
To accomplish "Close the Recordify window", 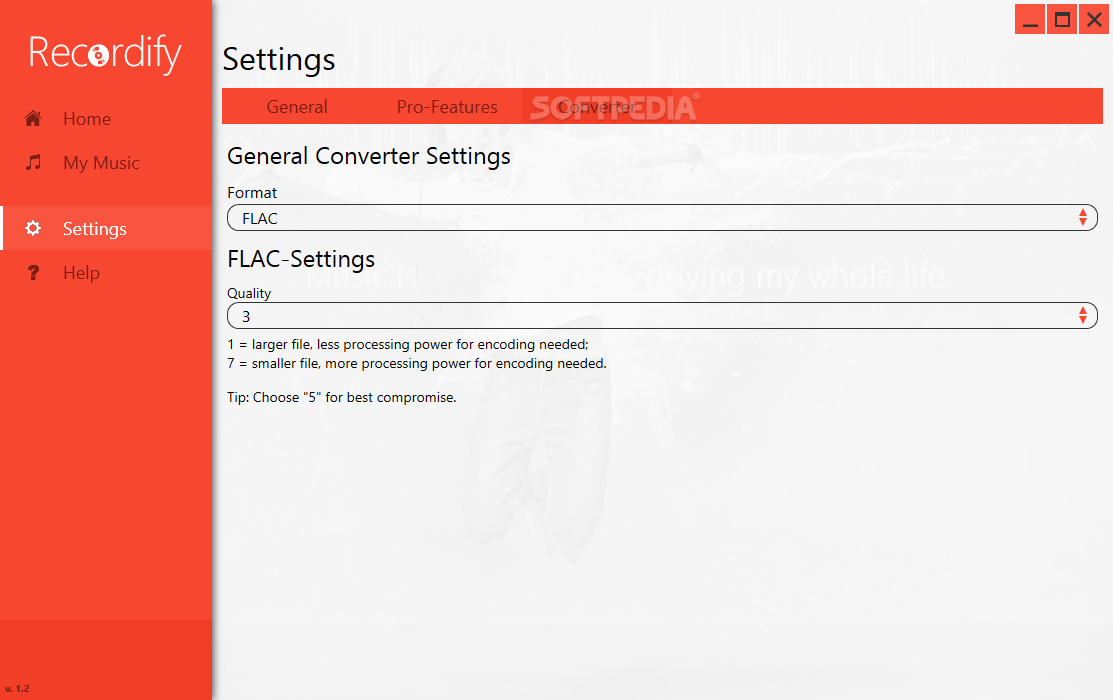I will (x=1094, y=19).
